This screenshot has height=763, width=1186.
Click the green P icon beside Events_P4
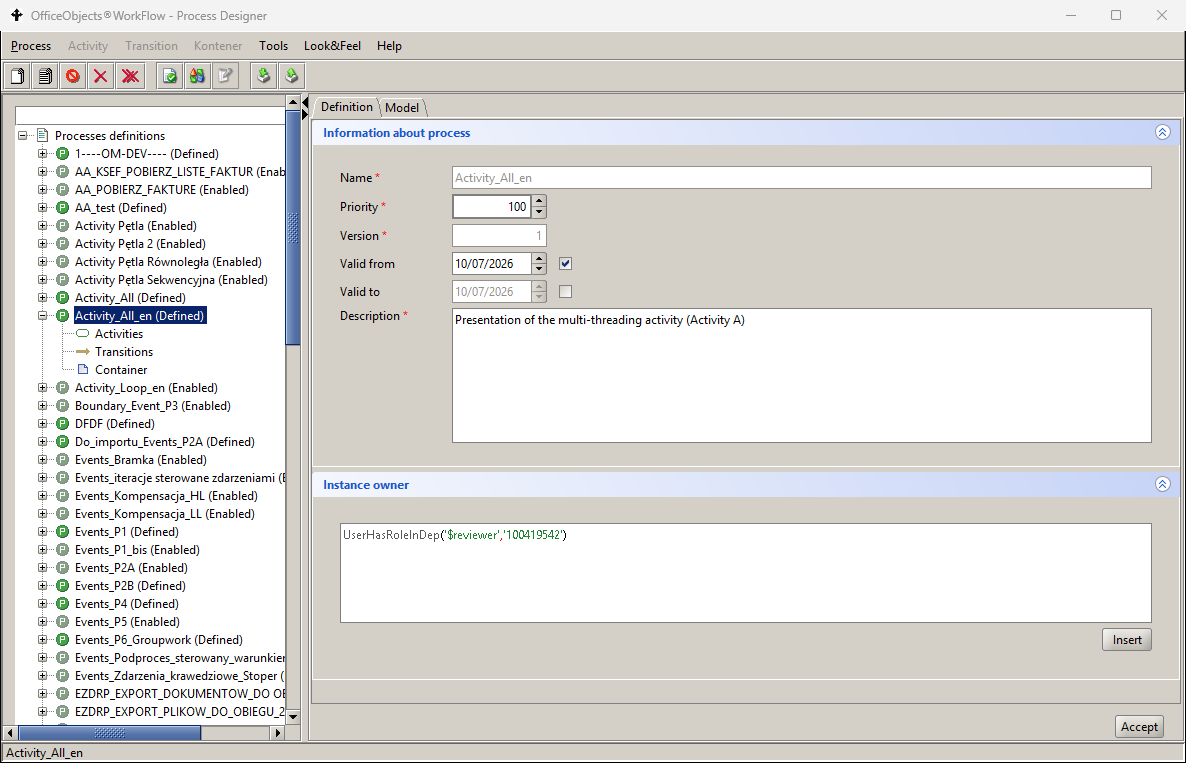(x=63, y=603)
